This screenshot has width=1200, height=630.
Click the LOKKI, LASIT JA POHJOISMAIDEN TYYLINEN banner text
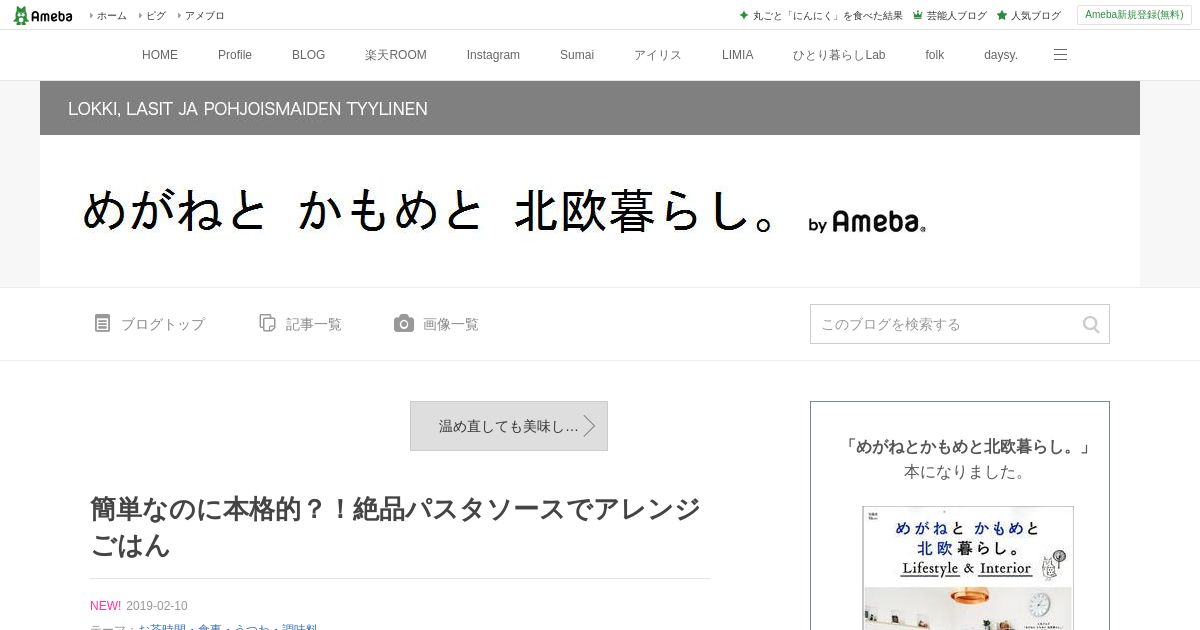coord(248,109)
